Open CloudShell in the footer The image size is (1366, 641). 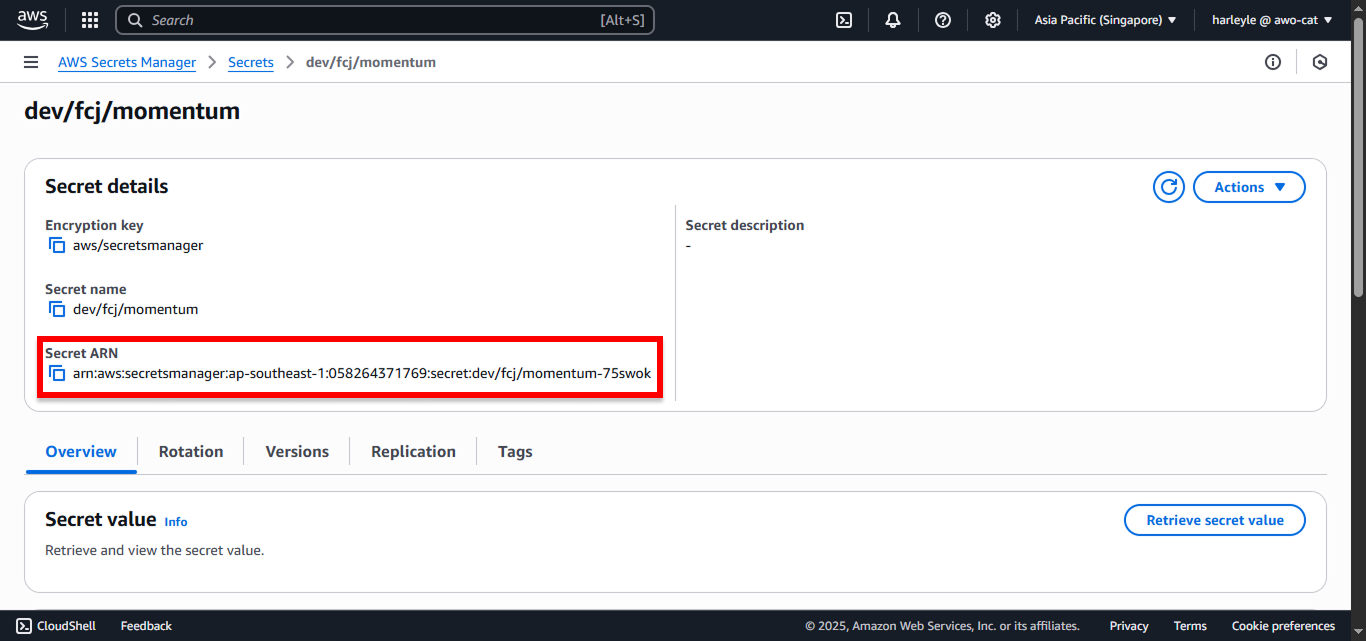tap(56, 626)
